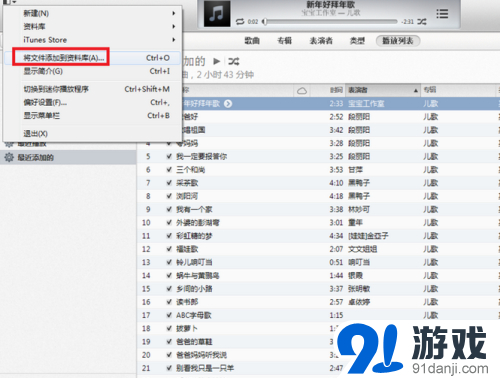The image size is (500, 378).
Task: Click the now playing title 新年好拜年歌
Action: [331, 5]
